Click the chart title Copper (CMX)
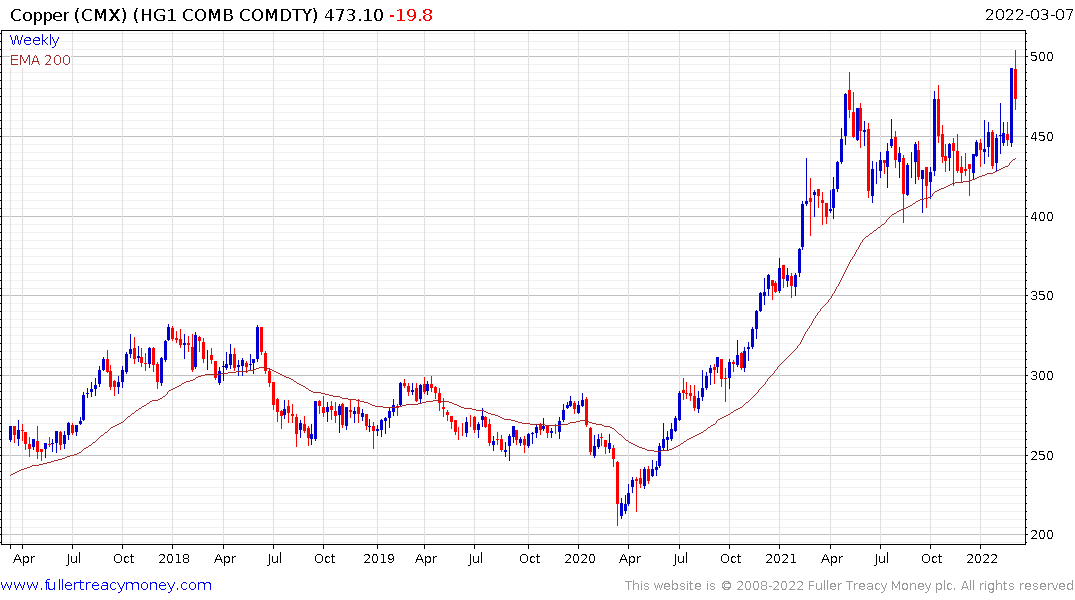 pos(69,15)
